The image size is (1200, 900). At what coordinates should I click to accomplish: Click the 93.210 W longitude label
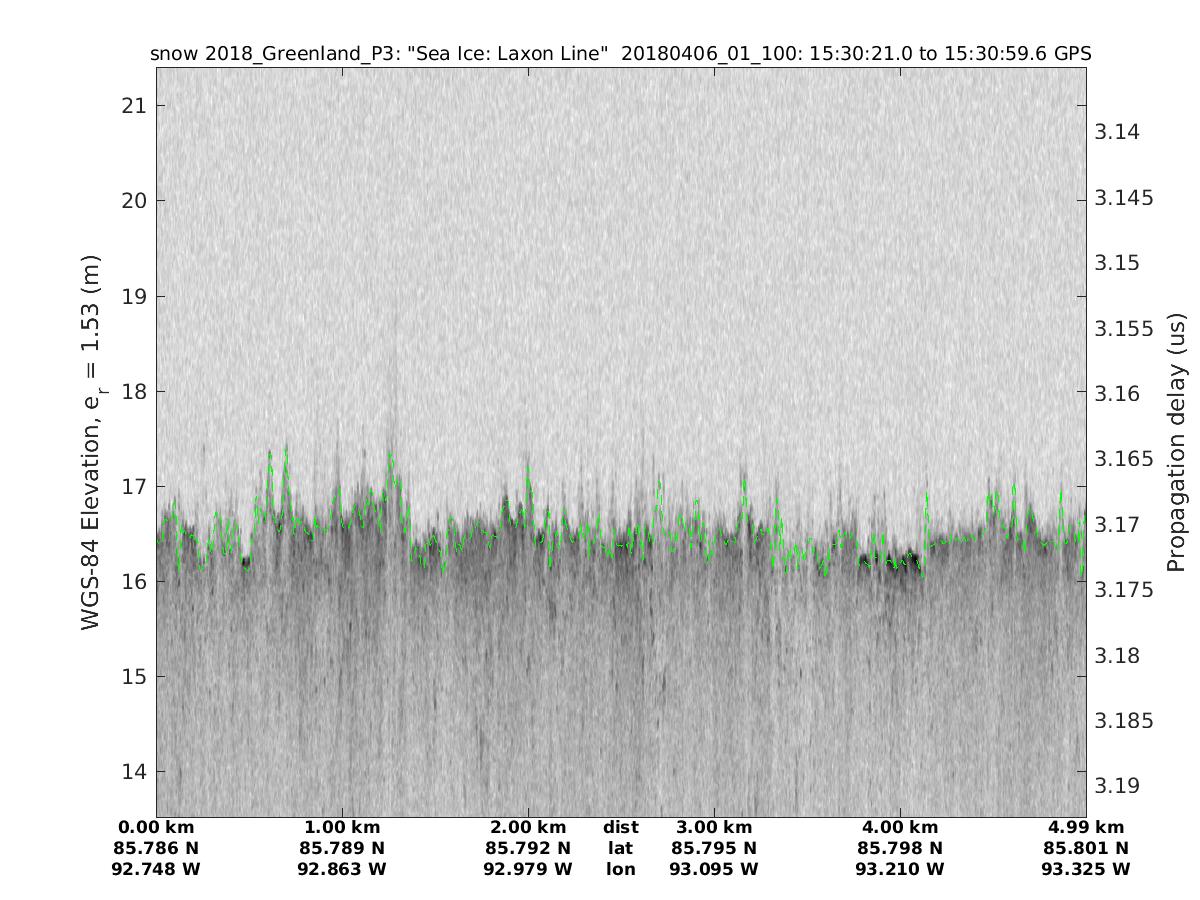coord(899,869)
